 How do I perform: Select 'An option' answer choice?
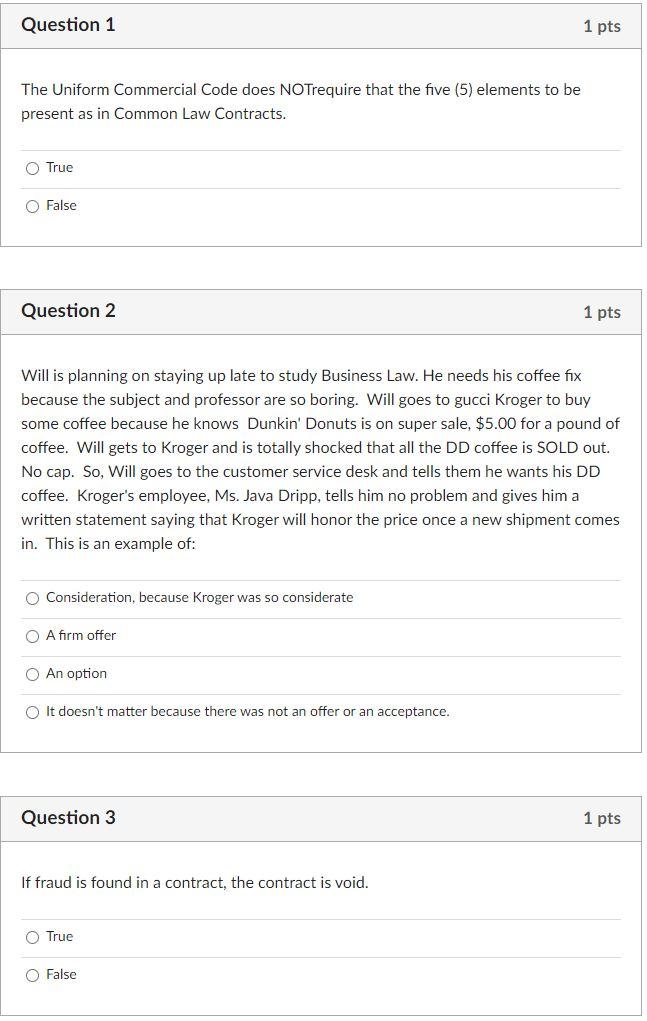pyautogui.click(x=31, y=674)
